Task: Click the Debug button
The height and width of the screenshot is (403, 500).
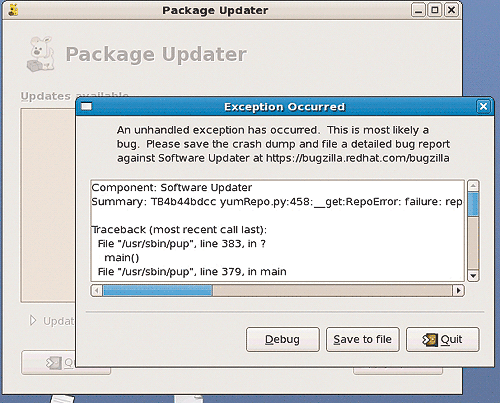Action: 283,339
